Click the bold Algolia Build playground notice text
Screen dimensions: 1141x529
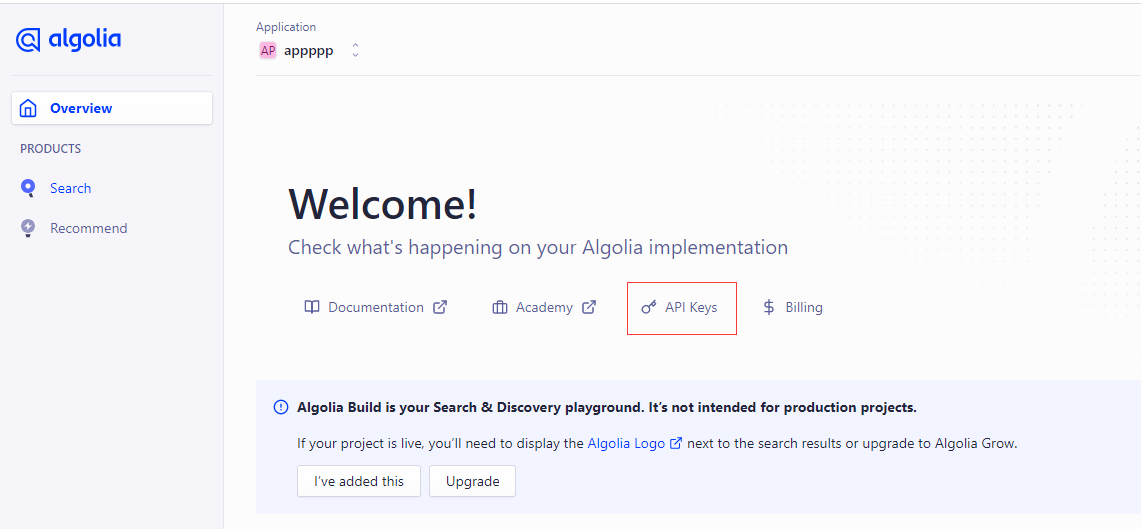click(x=607, y=407)
